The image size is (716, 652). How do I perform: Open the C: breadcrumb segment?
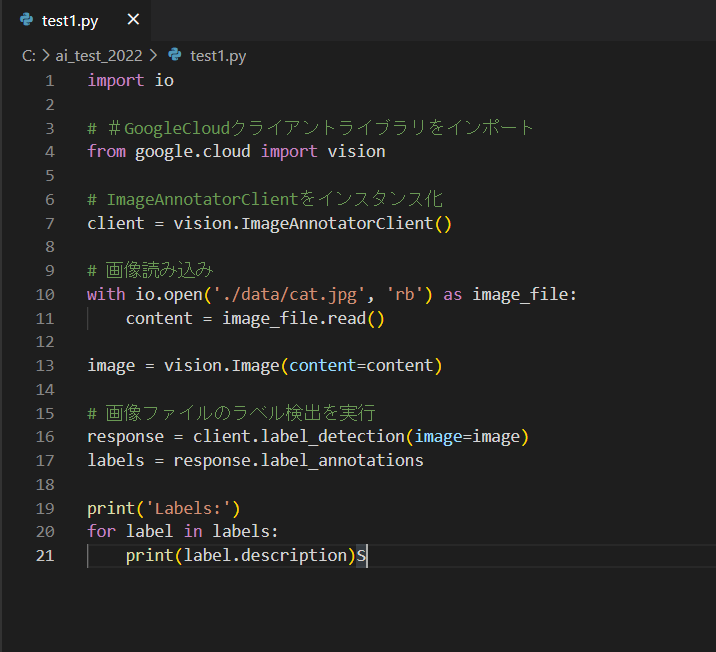point(29,56)
